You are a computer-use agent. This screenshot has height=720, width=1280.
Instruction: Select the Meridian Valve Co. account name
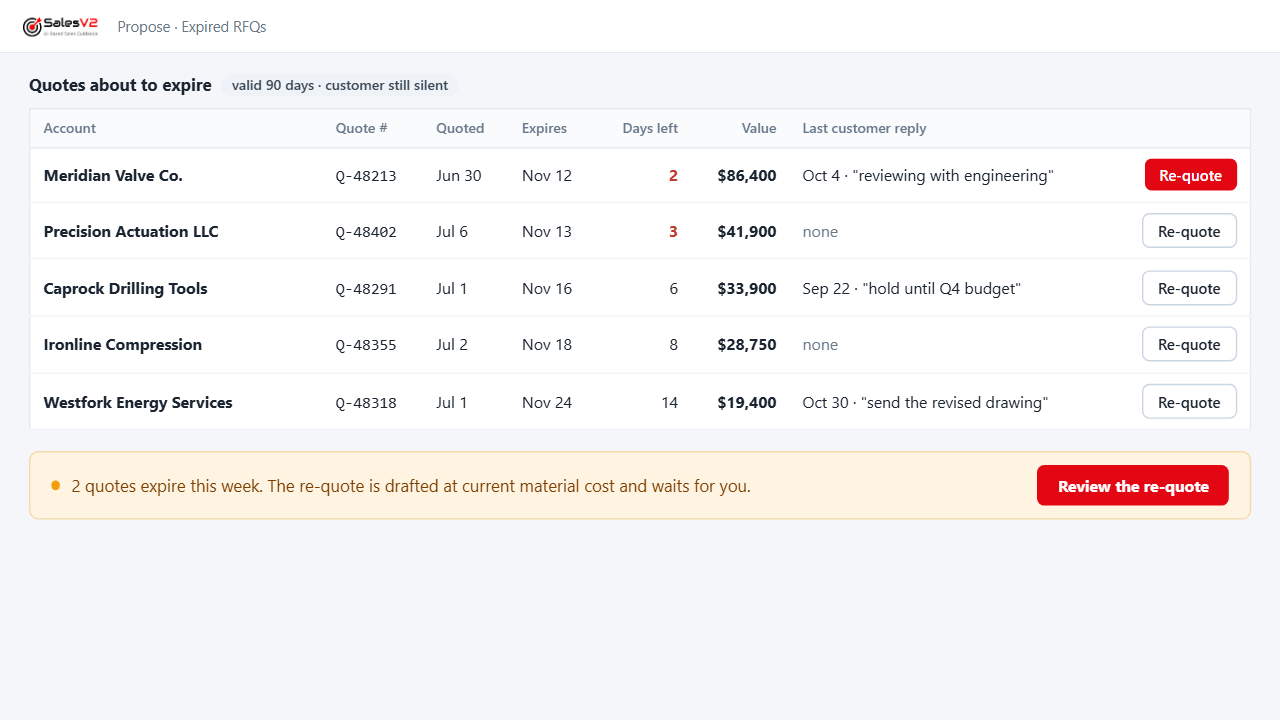click(x=113, y=175)
